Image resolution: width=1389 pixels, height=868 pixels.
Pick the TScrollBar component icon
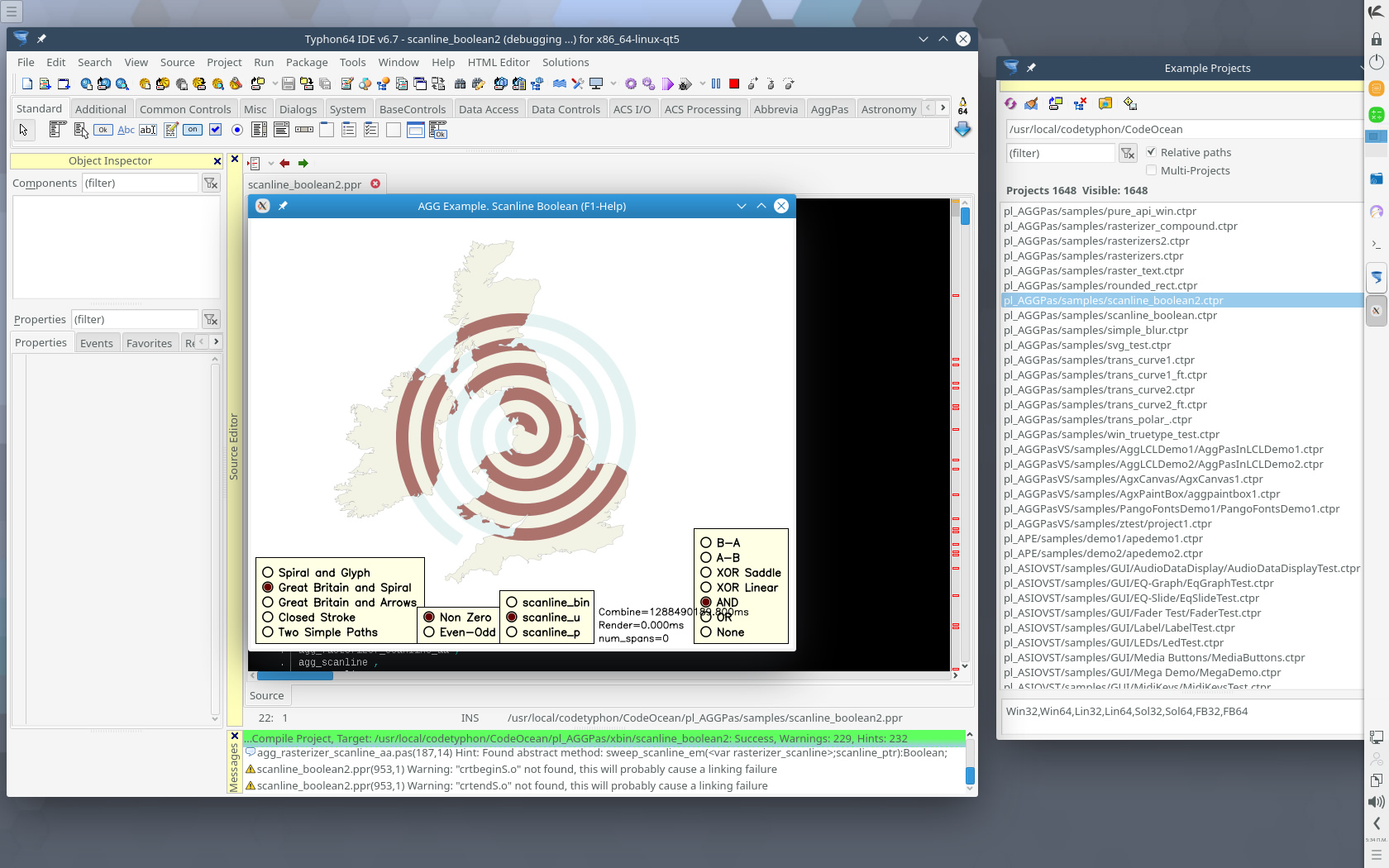click(304, 130)
